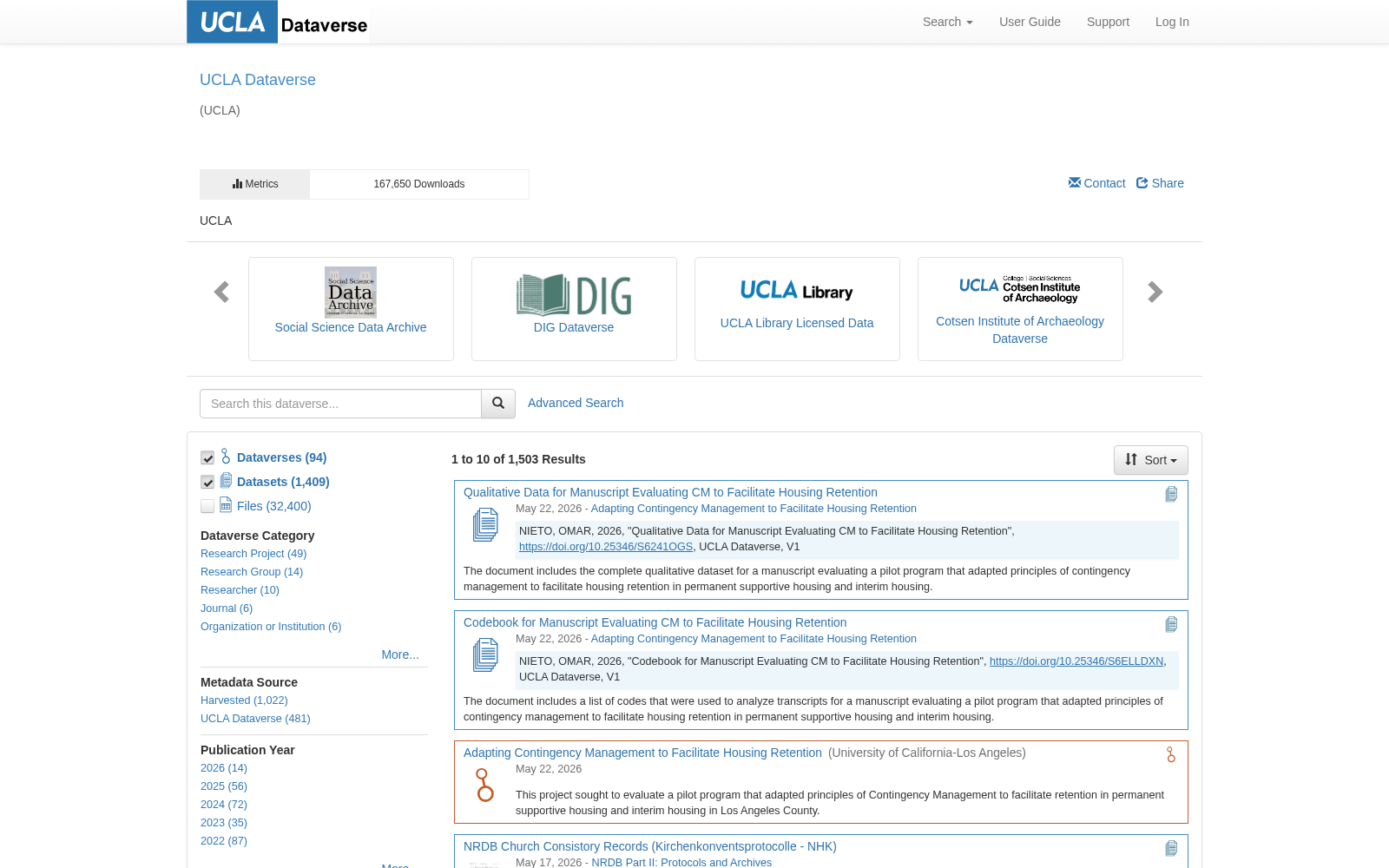The image size is (1389, 868).
Task: Filter by publication year 2022 (87)
Action: pyautogui.click(x=224, y=841)
